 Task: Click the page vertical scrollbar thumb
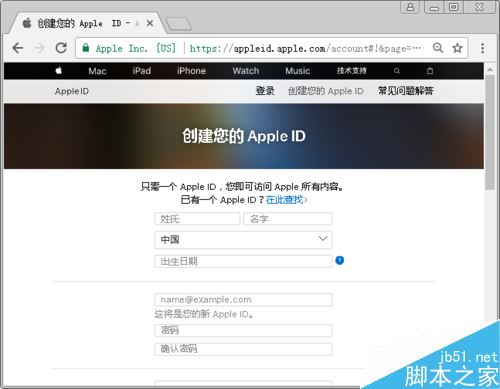click(490, 132)
